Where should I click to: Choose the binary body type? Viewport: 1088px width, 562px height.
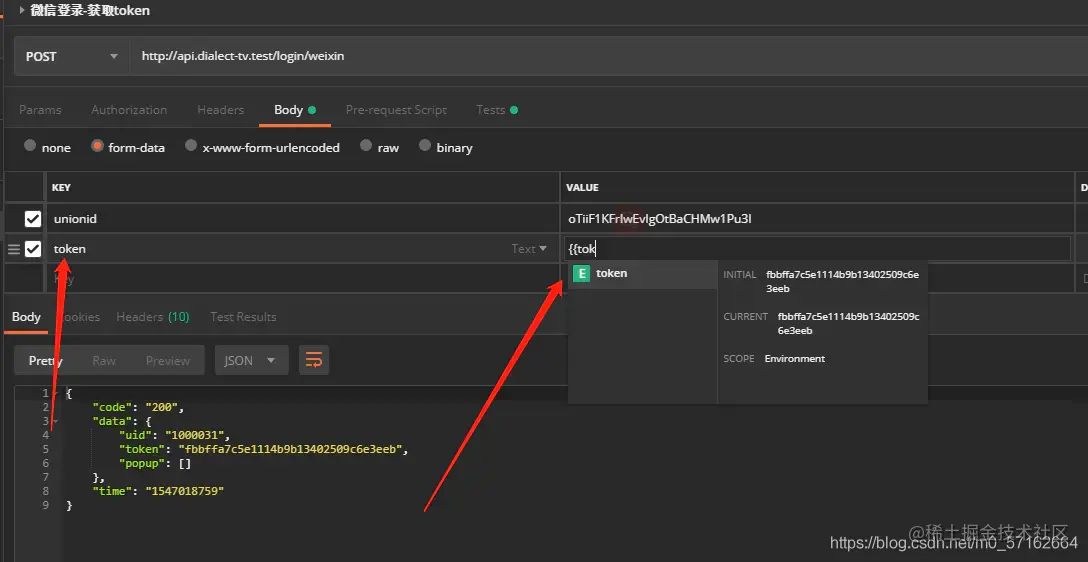point(425,146)
